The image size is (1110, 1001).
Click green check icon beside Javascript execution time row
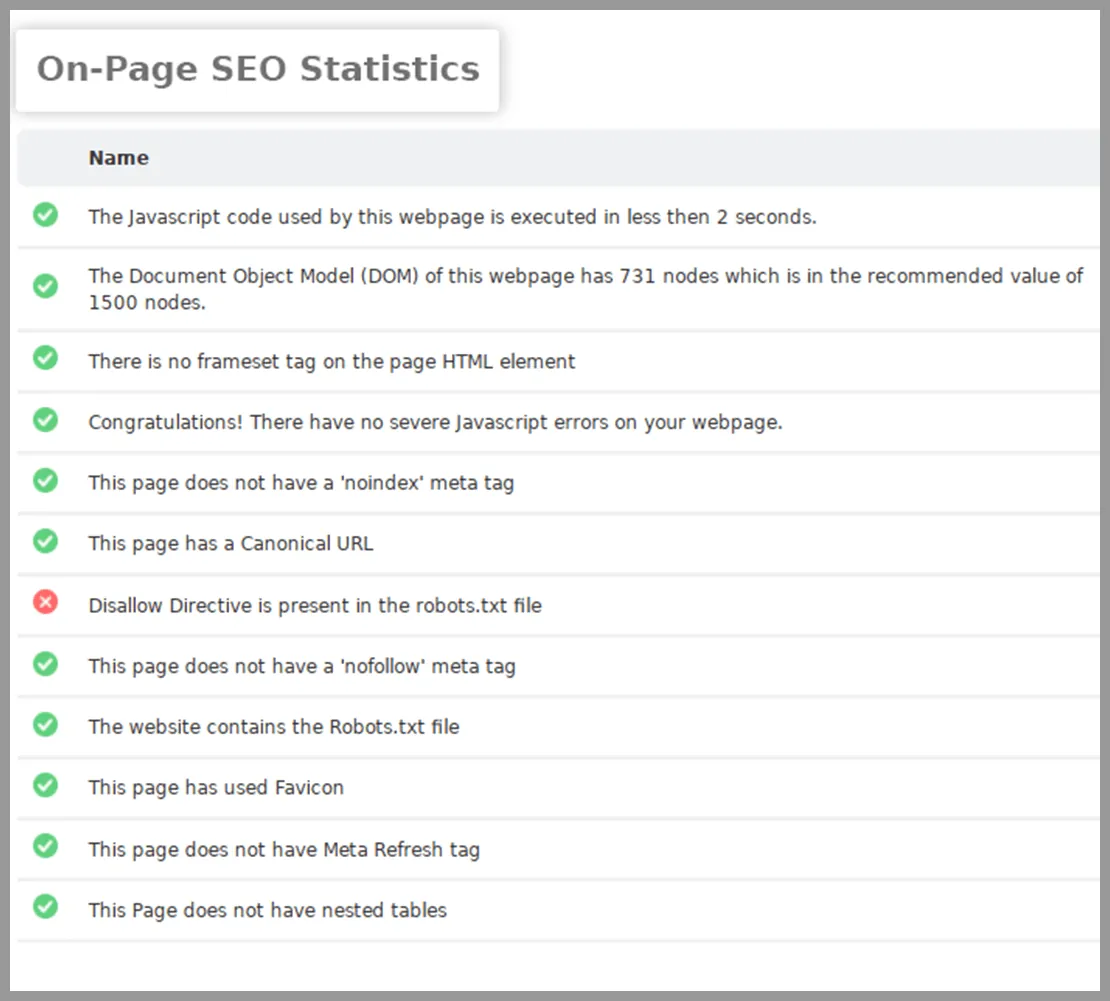(45, 214)
